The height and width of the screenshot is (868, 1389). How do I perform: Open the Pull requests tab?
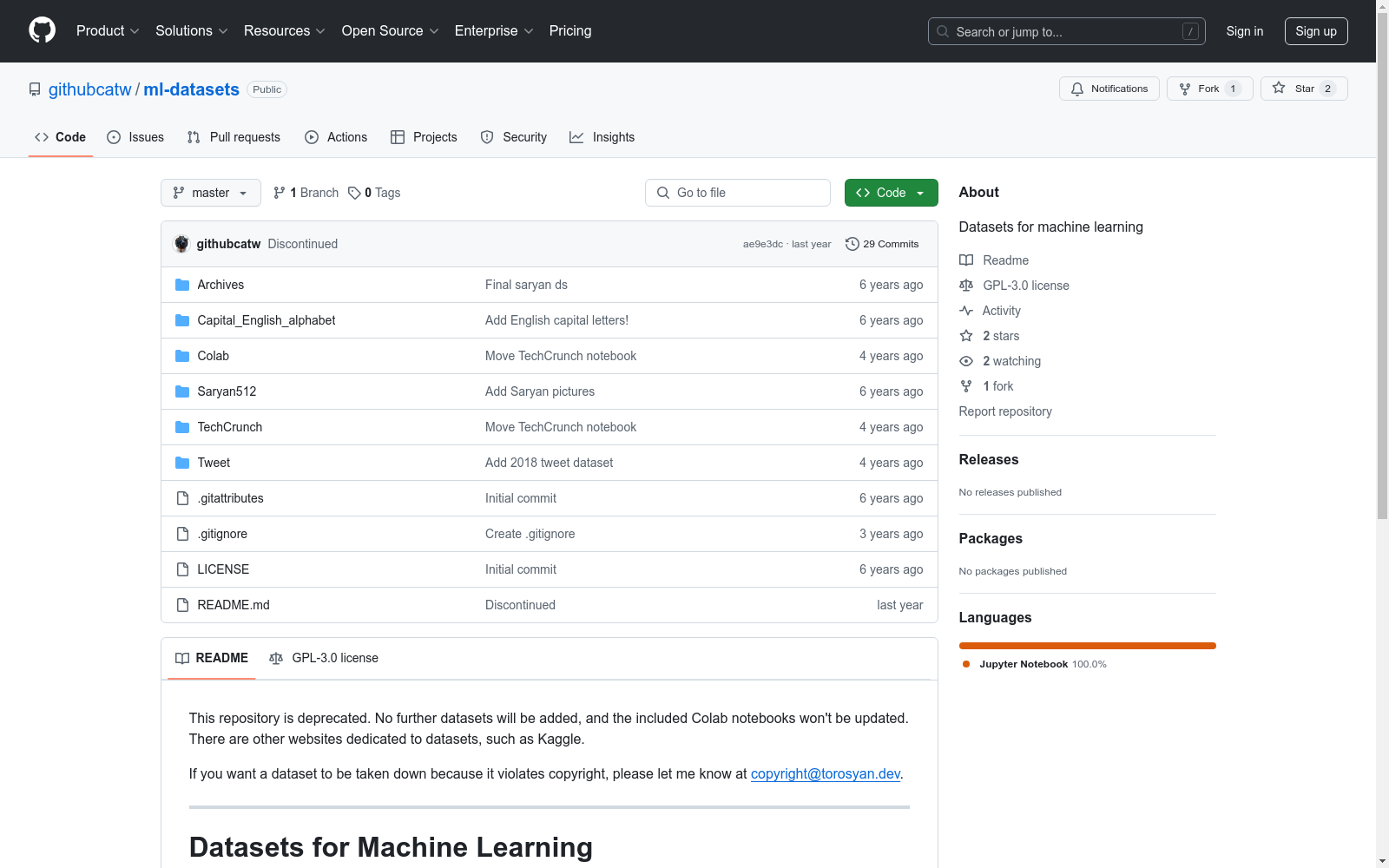(234, 137)
